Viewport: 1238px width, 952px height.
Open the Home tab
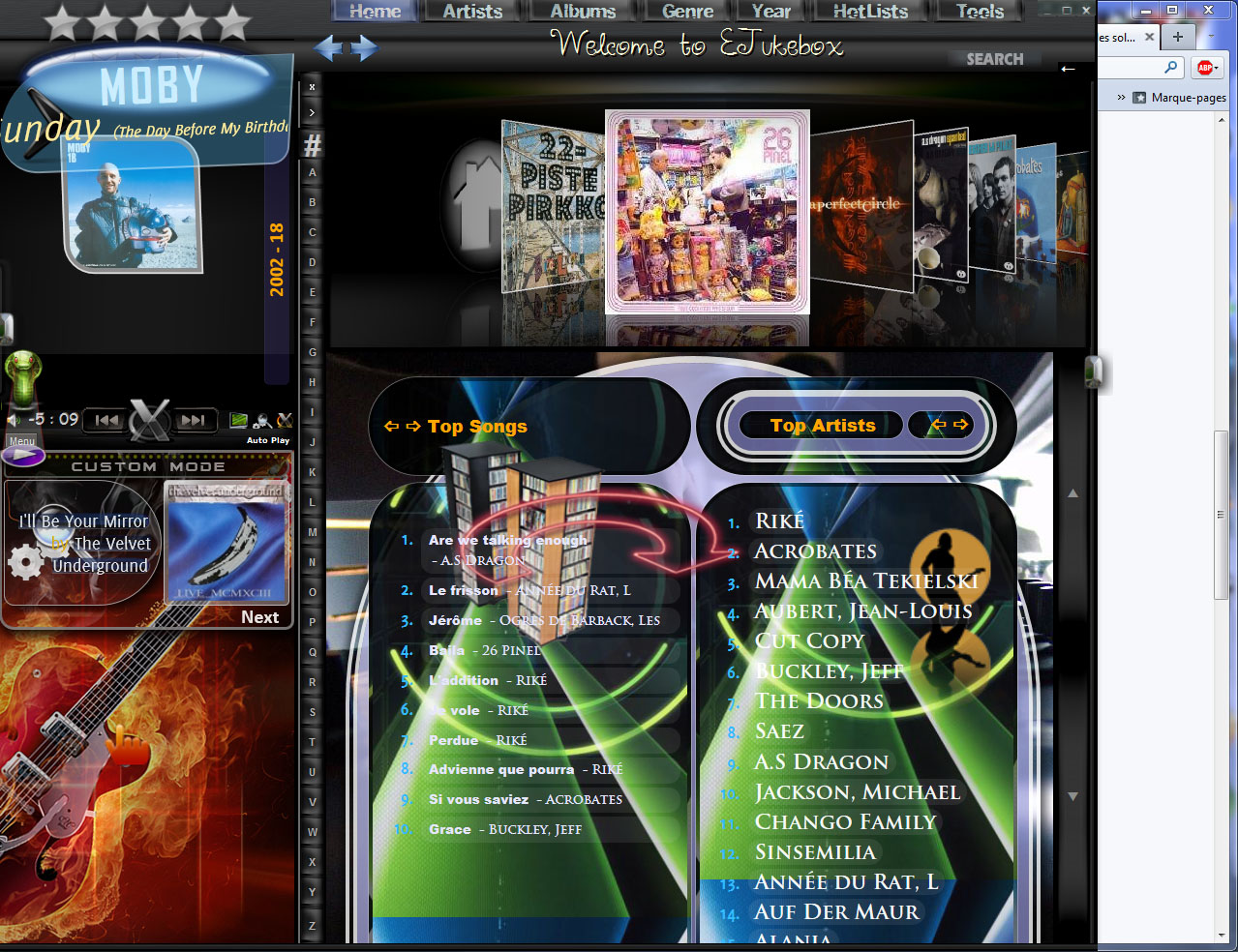[375, 11]
